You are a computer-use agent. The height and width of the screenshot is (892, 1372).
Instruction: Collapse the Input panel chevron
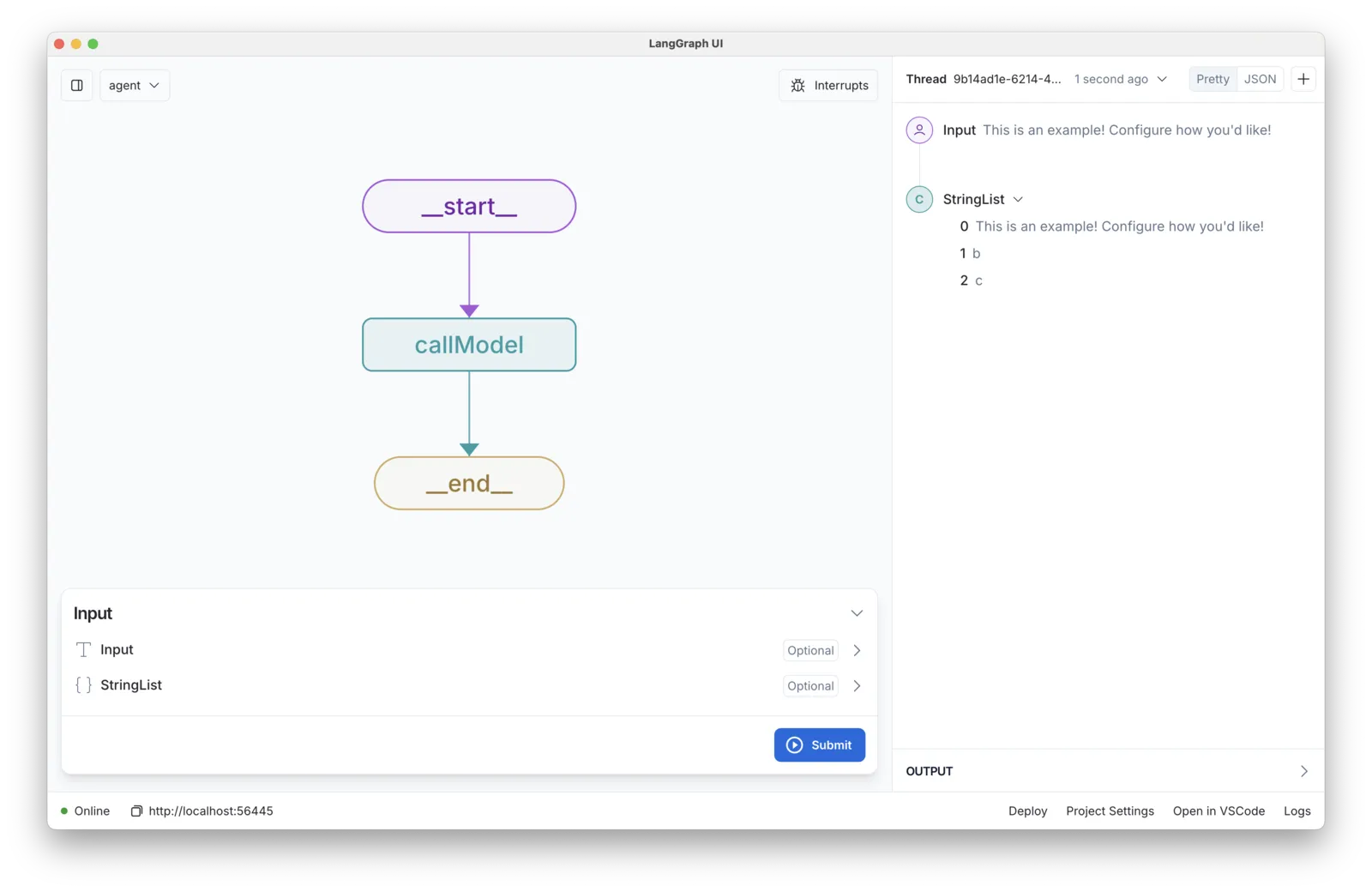(x=857, y=613)
